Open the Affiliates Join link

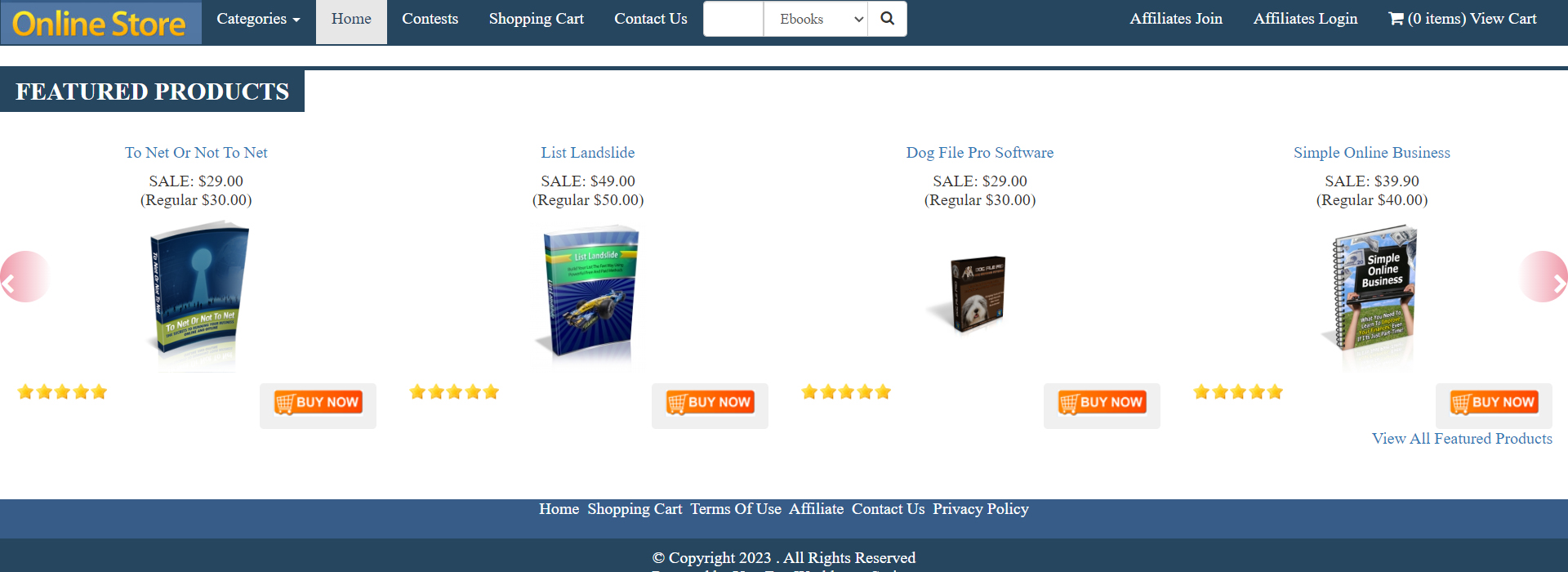[x=1176, y=19]
